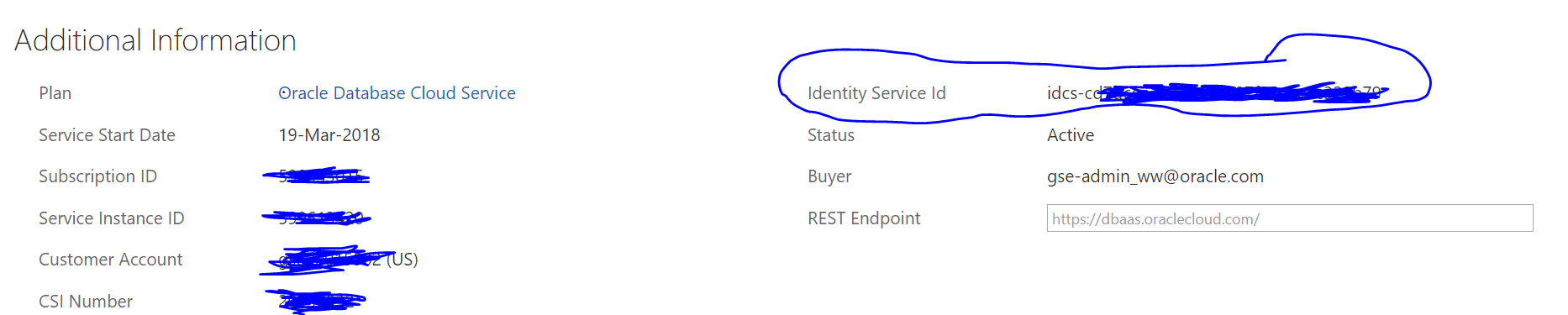Click the Service Instance ID label
Screen dimensions: 1568x315
pos(112,218)
